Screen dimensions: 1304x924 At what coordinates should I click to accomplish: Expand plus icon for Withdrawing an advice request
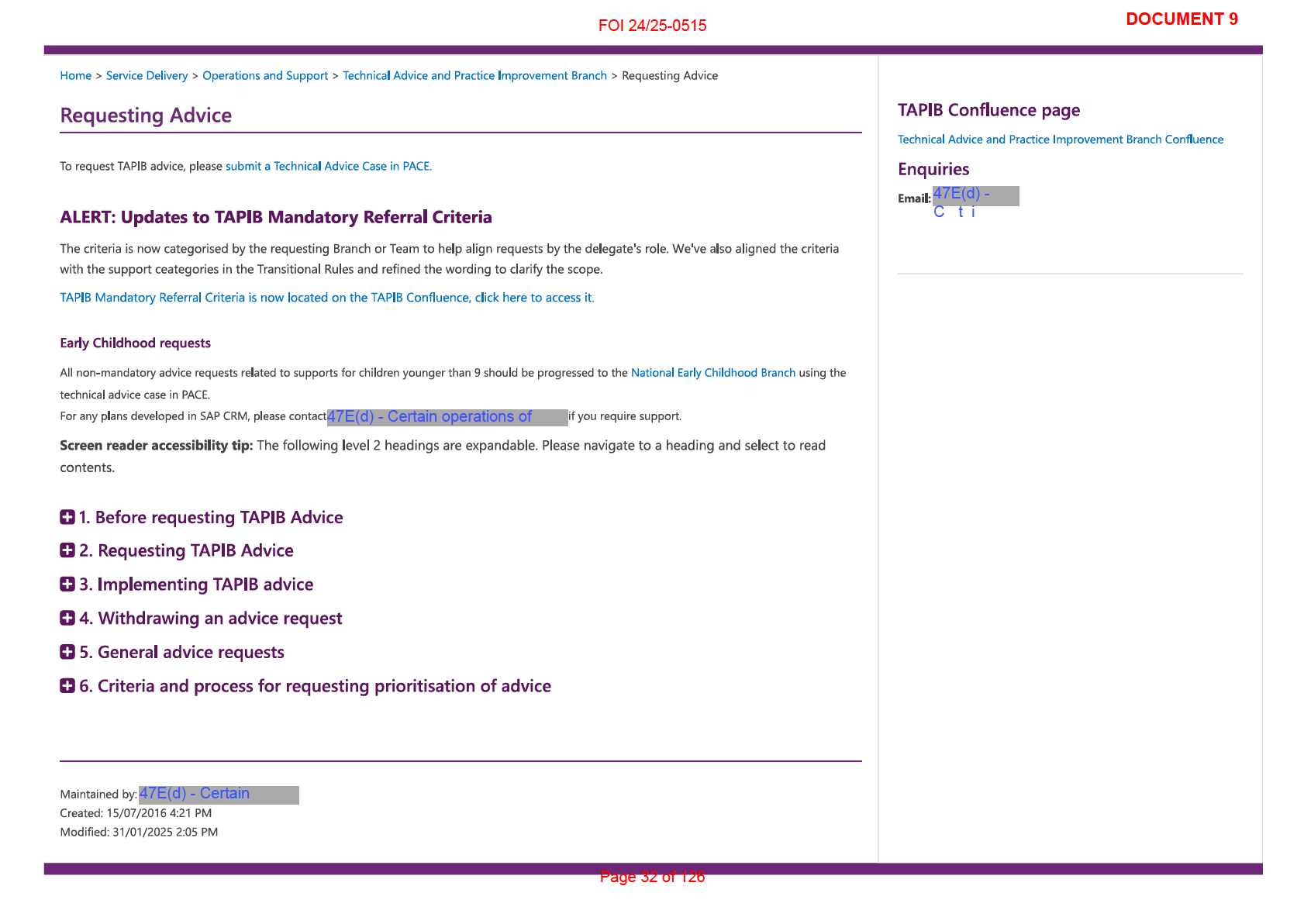[67, 618]
